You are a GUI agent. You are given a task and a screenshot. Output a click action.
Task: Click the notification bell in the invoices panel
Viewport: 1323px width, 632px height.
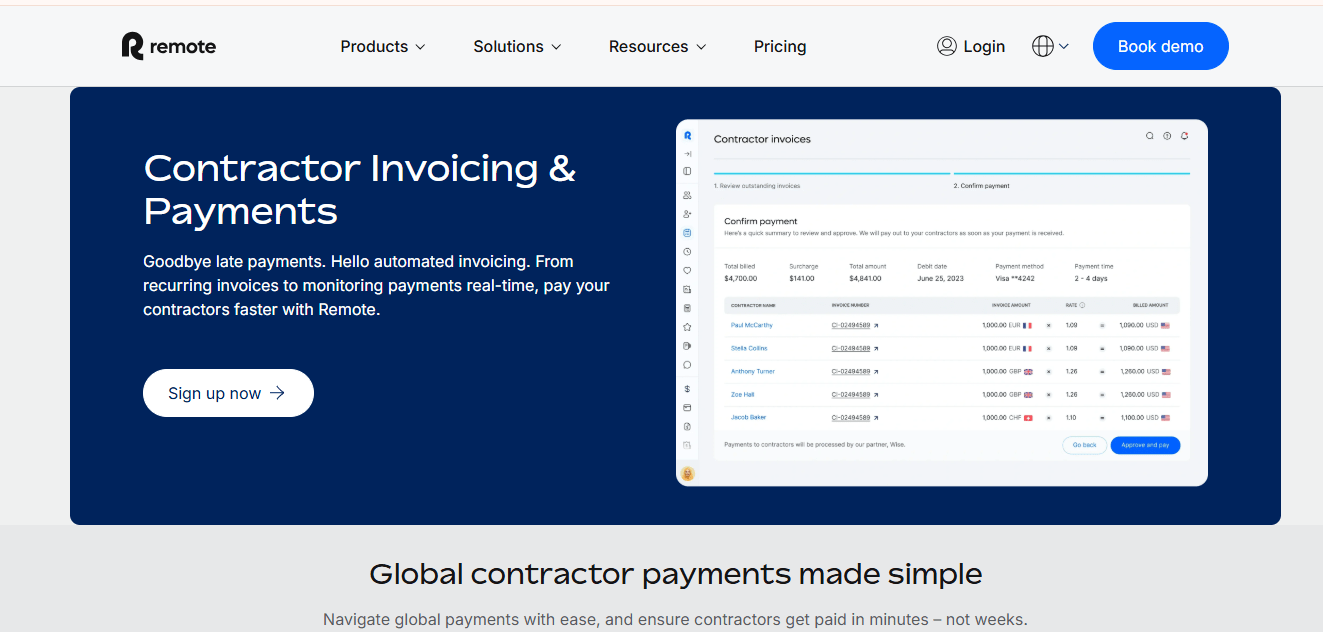(1184, 136)
